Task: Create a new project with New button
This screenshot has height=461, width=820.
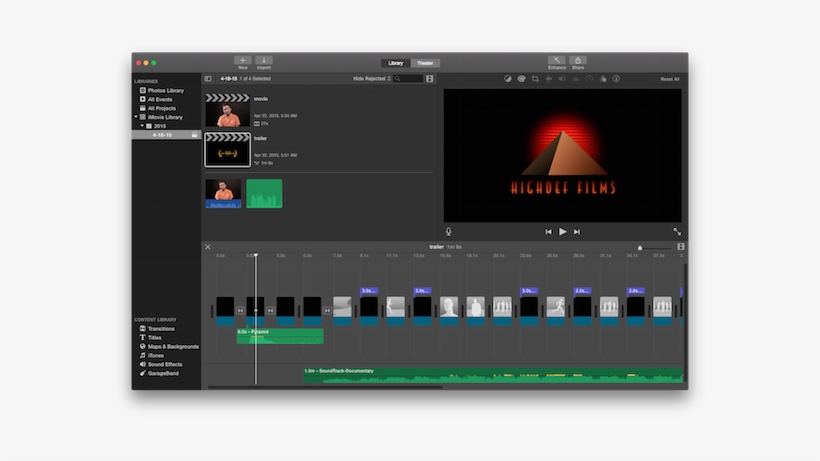Action: coord(243,61)
